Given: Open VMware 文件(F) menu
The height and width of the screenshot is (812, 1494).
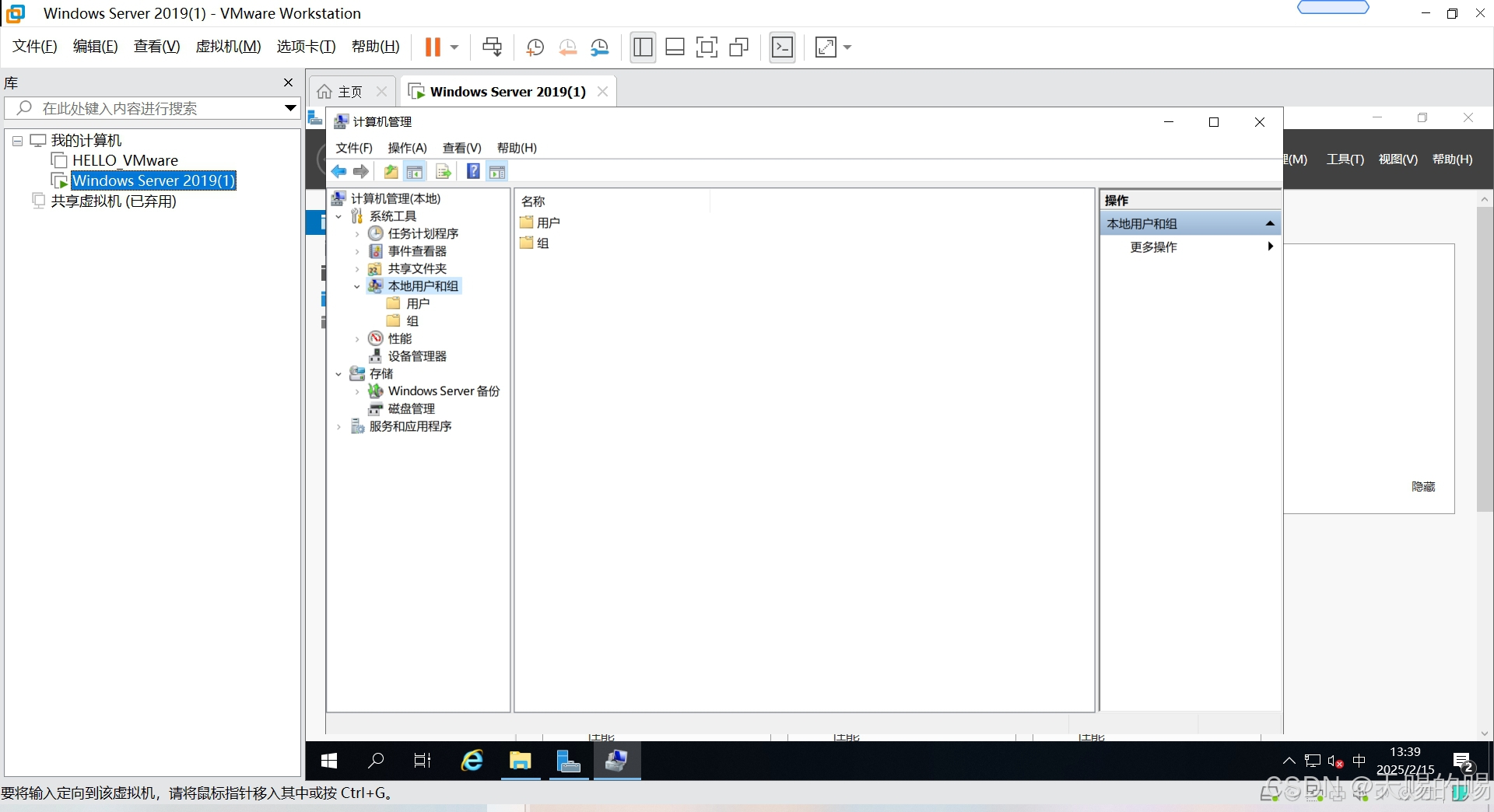Looking at the screenshot, I should pyautogui.click(x=35, y=47).
